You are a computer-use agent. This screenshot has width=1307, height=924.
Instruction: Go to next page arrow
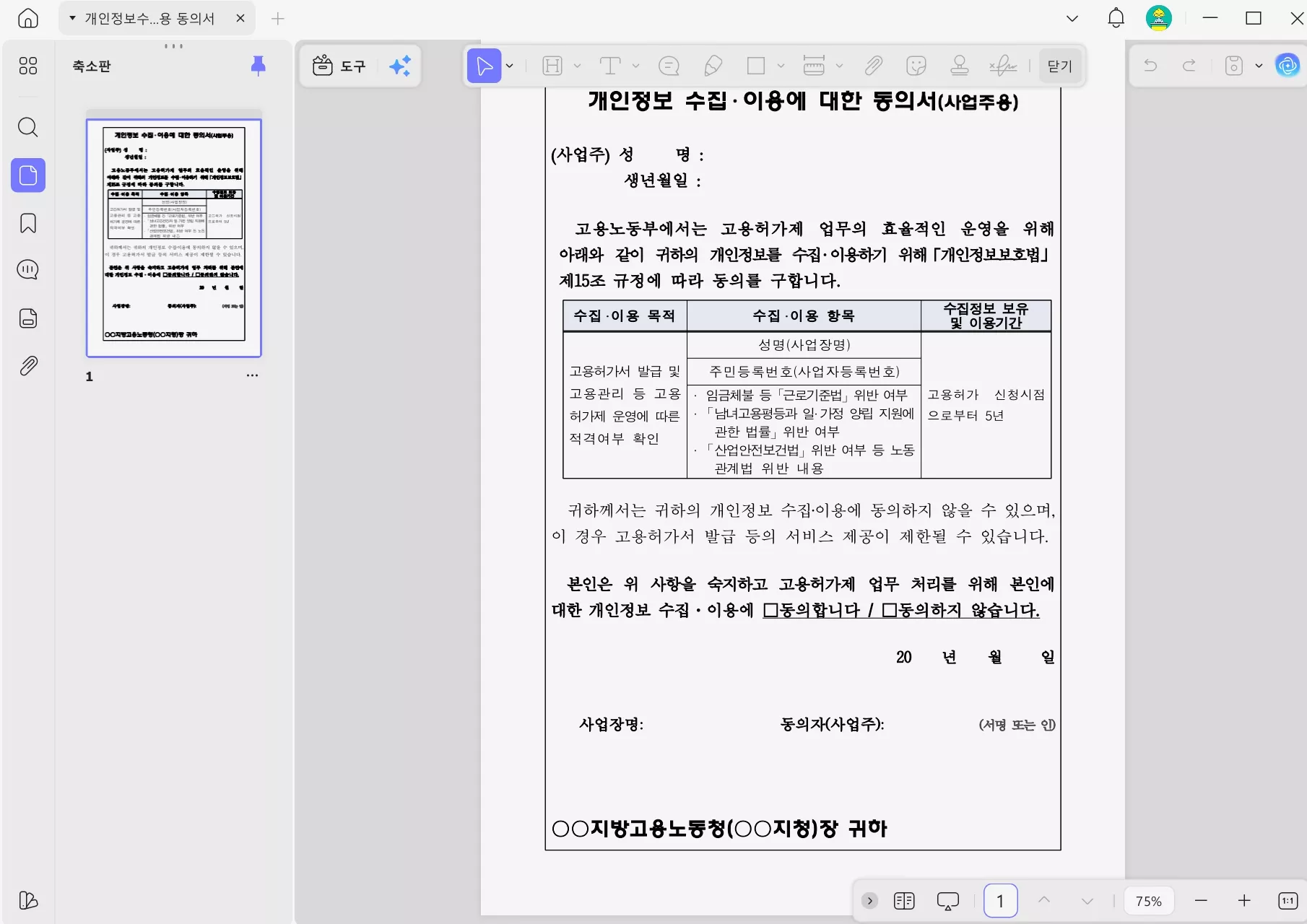1087,900
